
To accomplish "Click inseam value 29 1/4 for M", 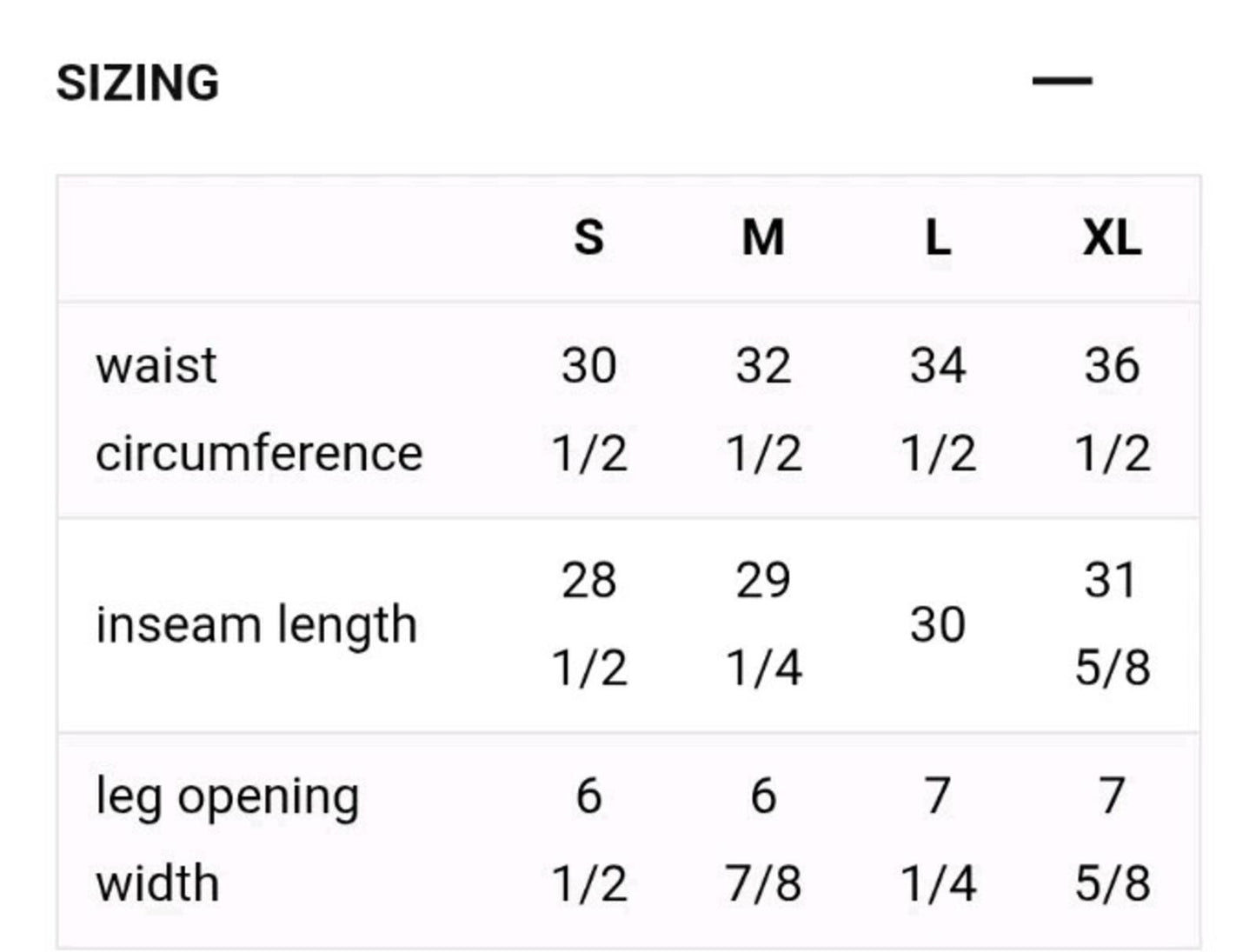I will 763,624.
